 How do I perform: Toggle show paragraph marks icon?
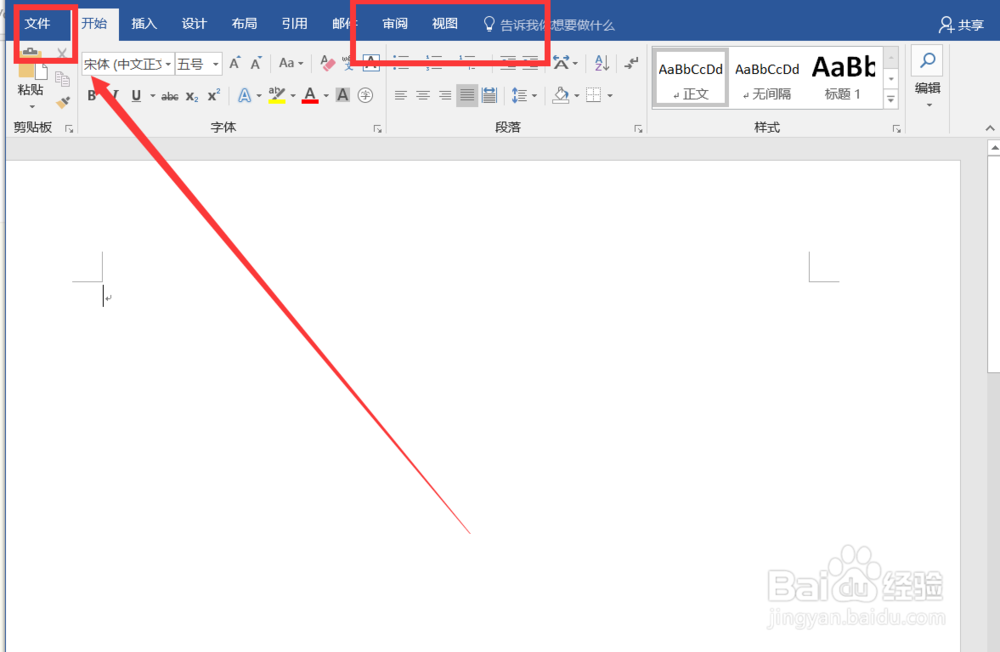click(631, 63)
